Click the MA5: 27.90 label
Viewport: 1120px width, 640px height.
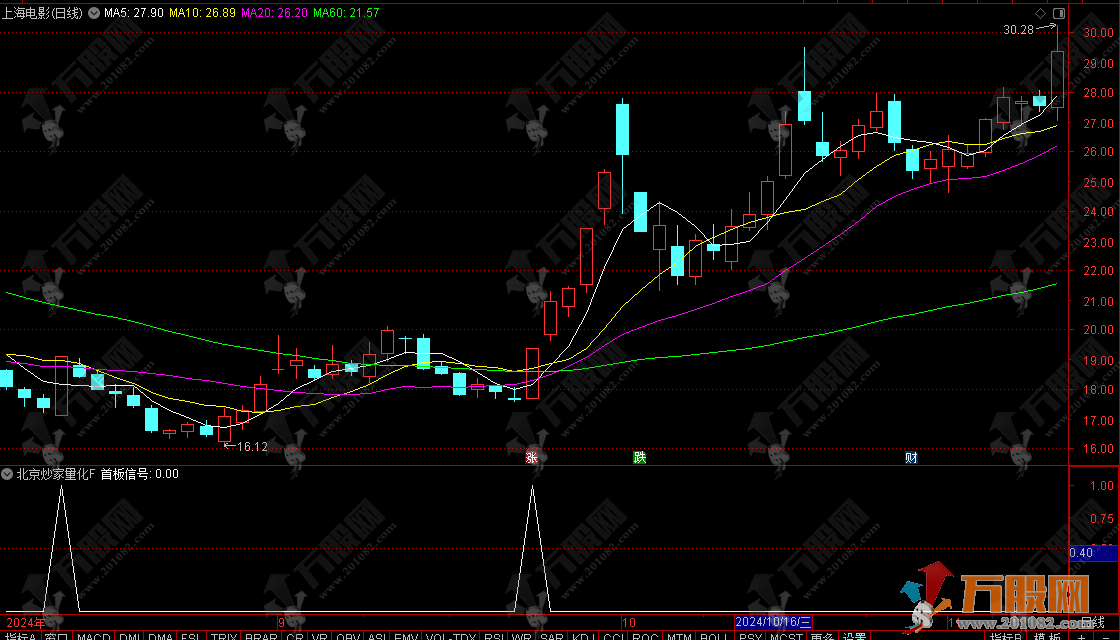[x=134, y=13]
